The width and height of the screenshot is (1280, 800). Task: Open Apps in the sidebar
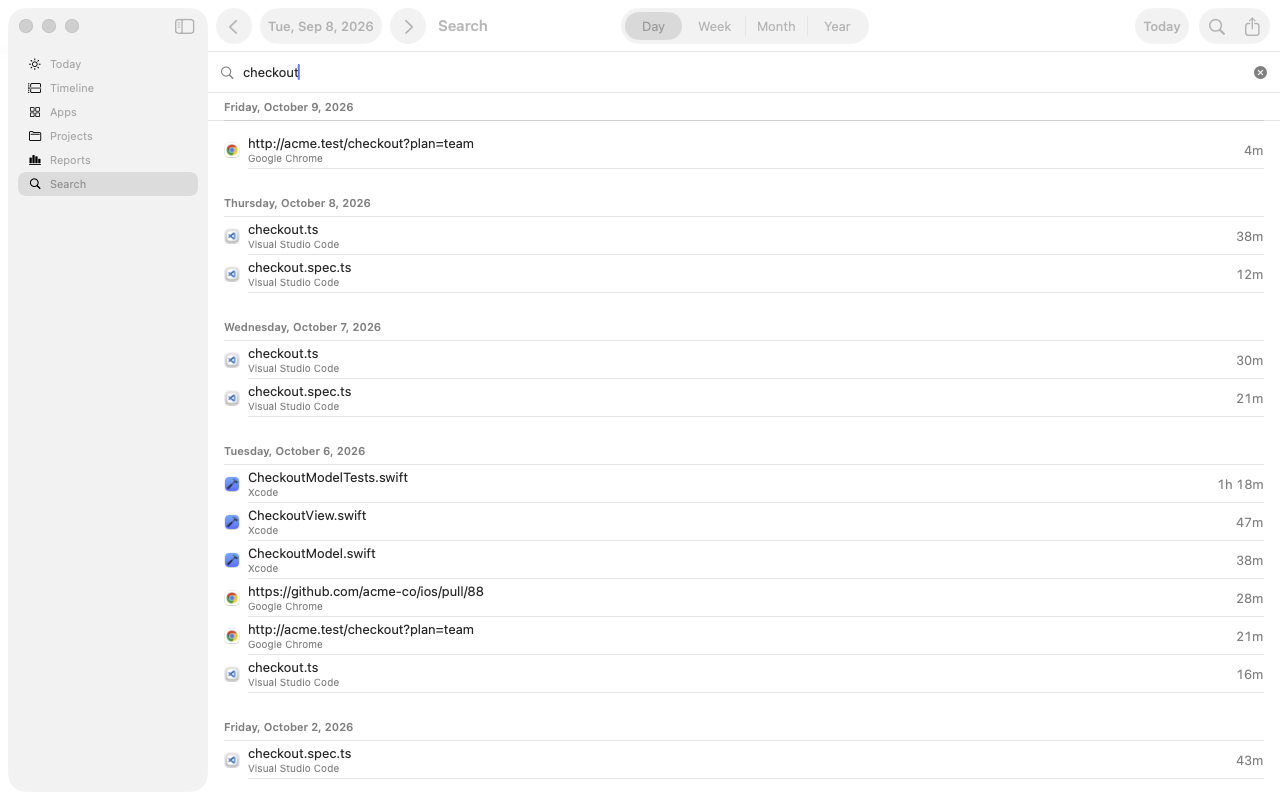[108, 112]
